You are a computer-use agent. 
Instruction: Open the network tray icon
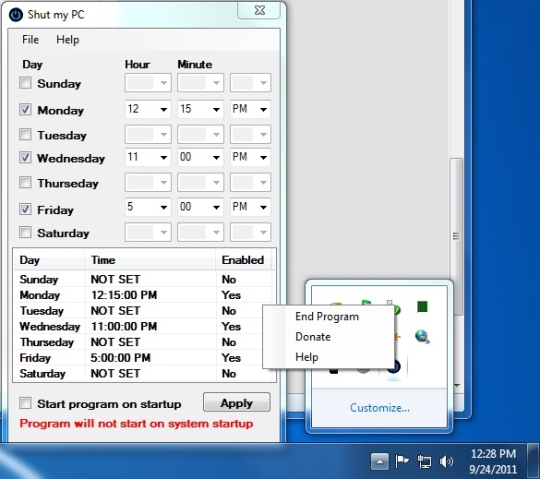pos(424,461)
